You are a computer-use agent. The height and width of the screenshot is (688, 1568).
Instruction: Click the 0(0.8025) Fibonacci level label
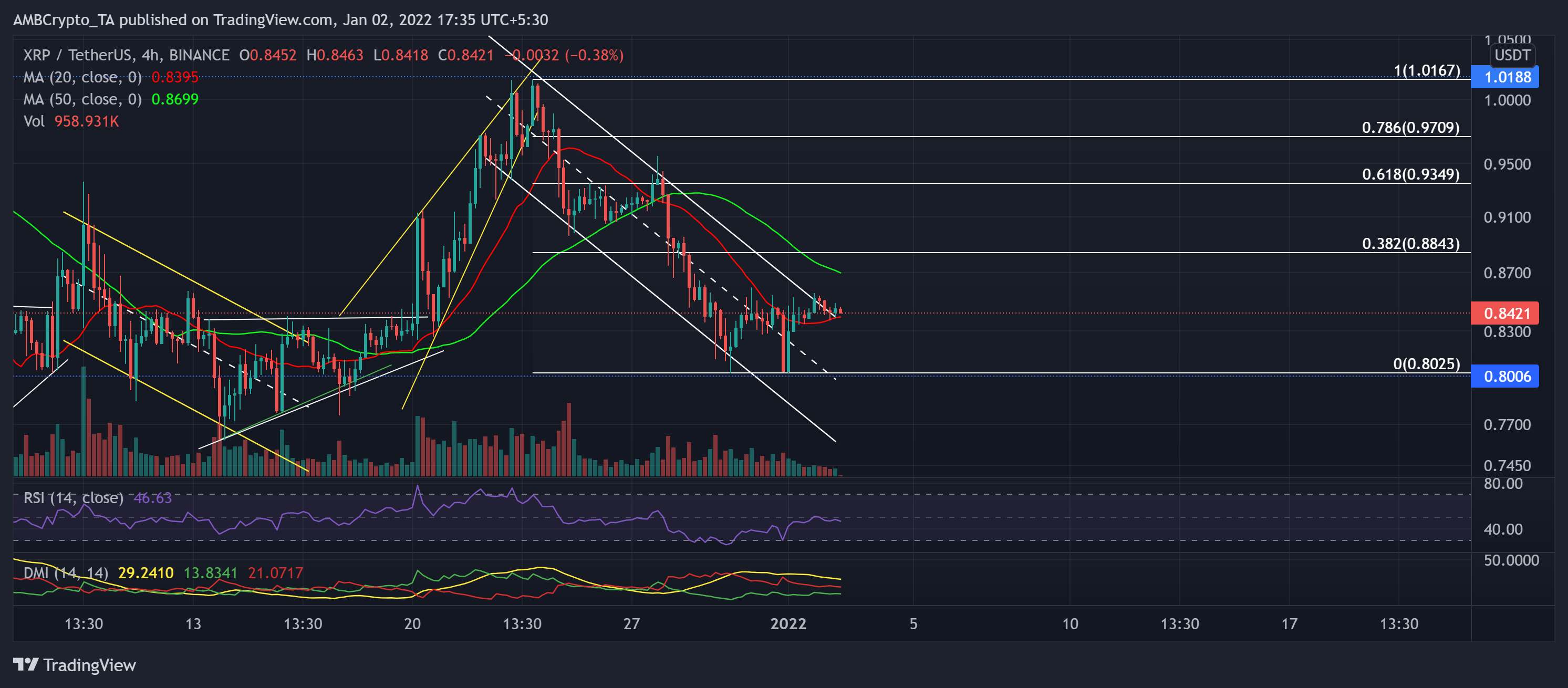click(1426, 364)
